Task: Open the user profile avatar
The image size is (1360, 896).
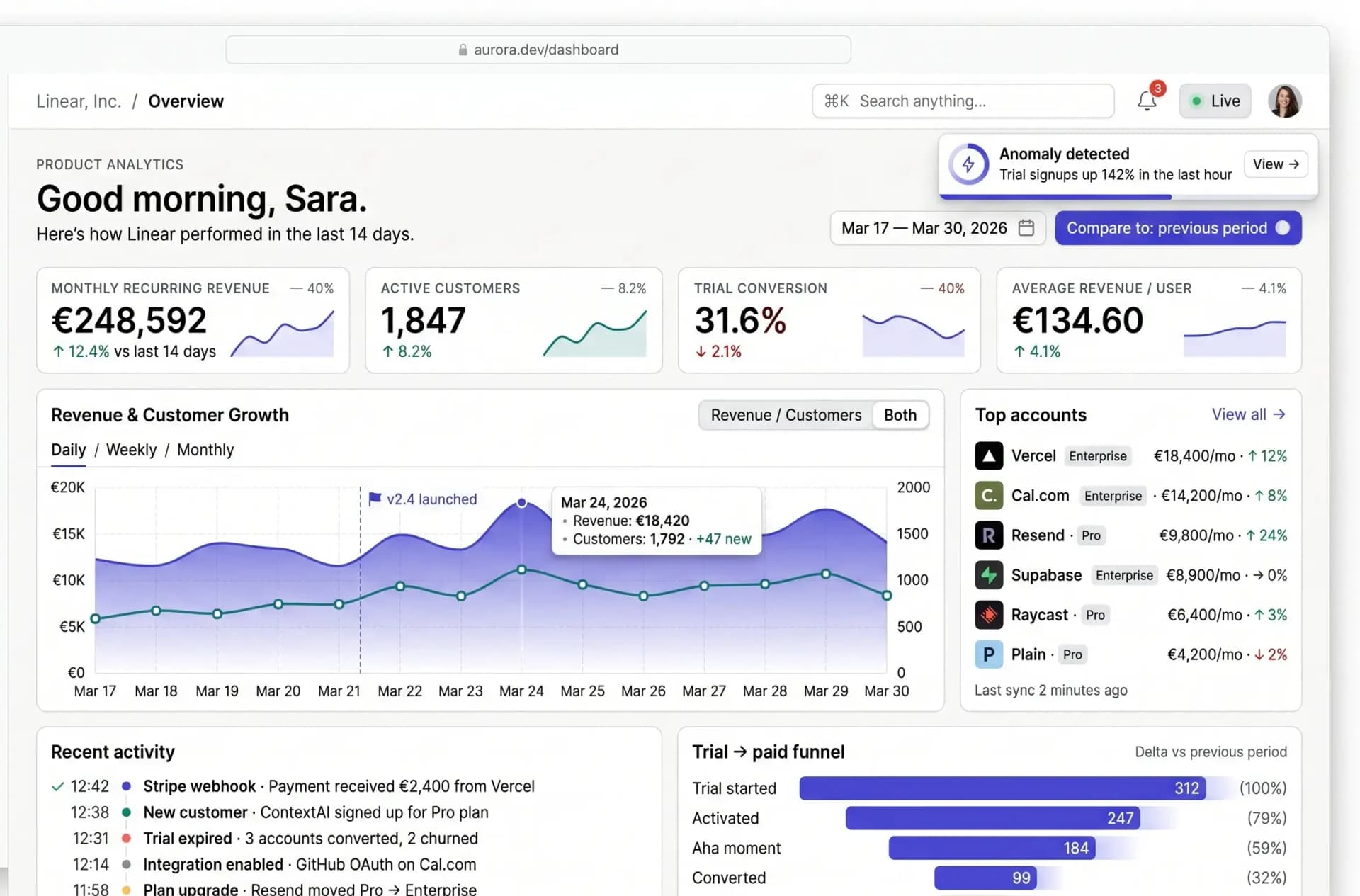Action: click(x=1285, y=101)
